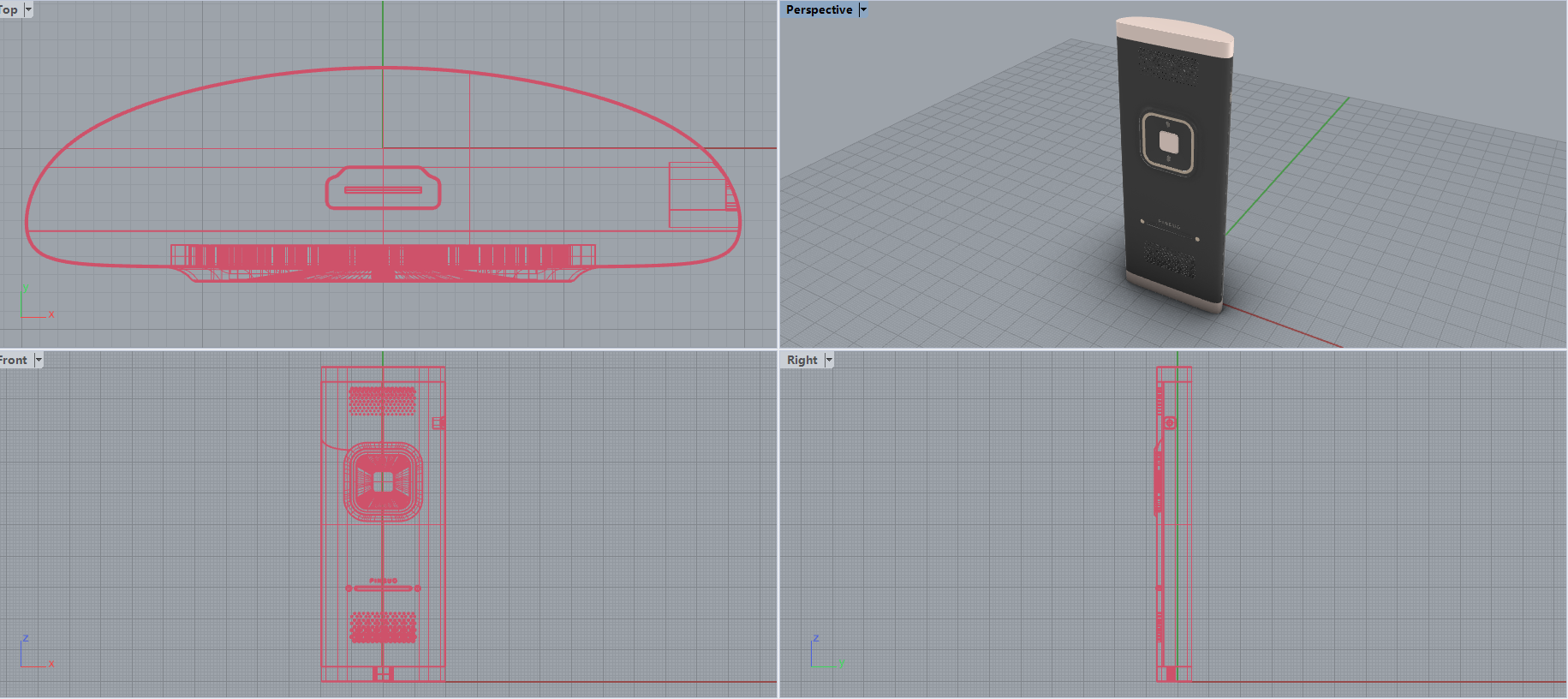Open the Top viewport menu arrow

(x=28, y=10)
